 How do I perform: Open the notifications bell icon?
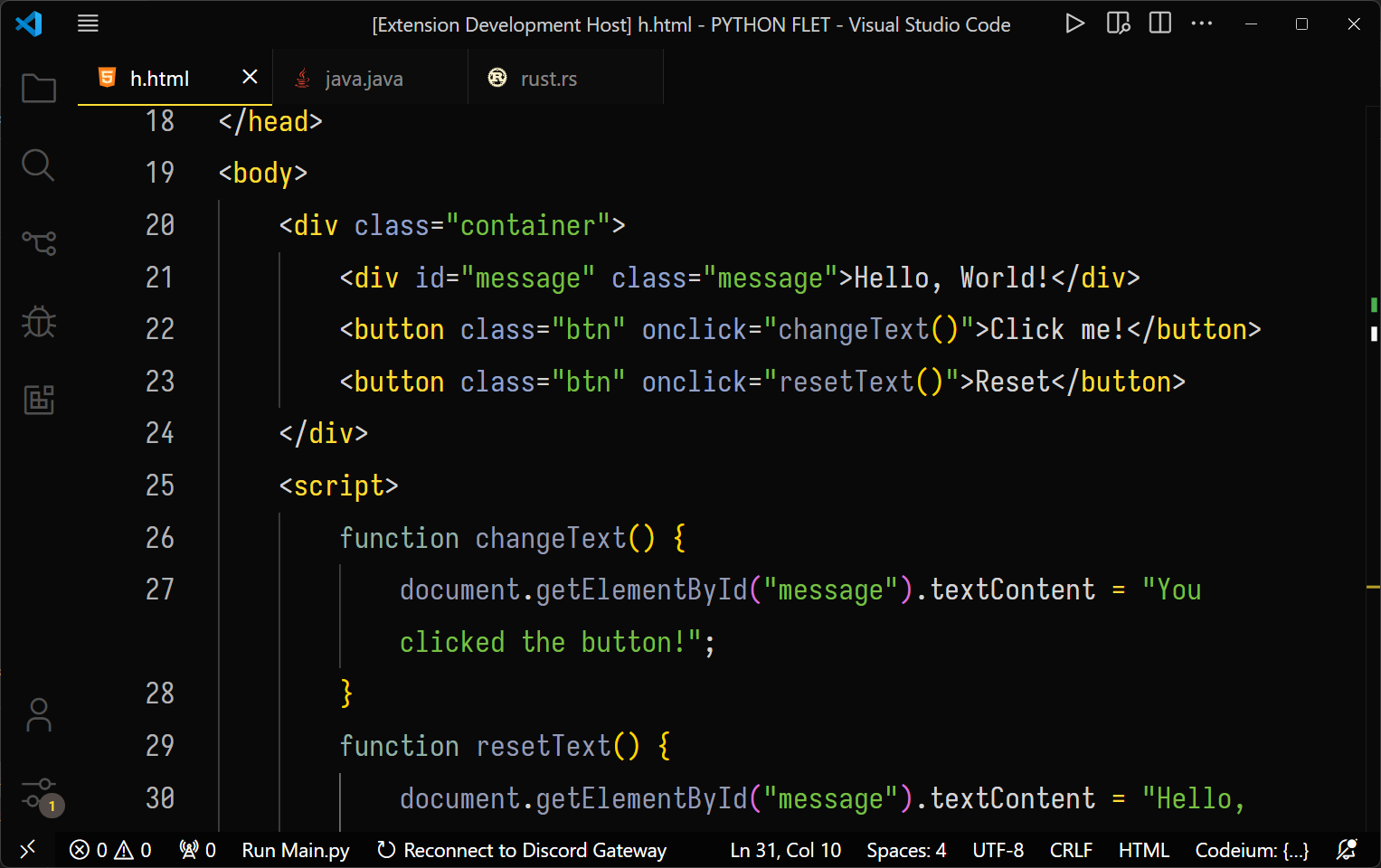[x=1347, y=850]
